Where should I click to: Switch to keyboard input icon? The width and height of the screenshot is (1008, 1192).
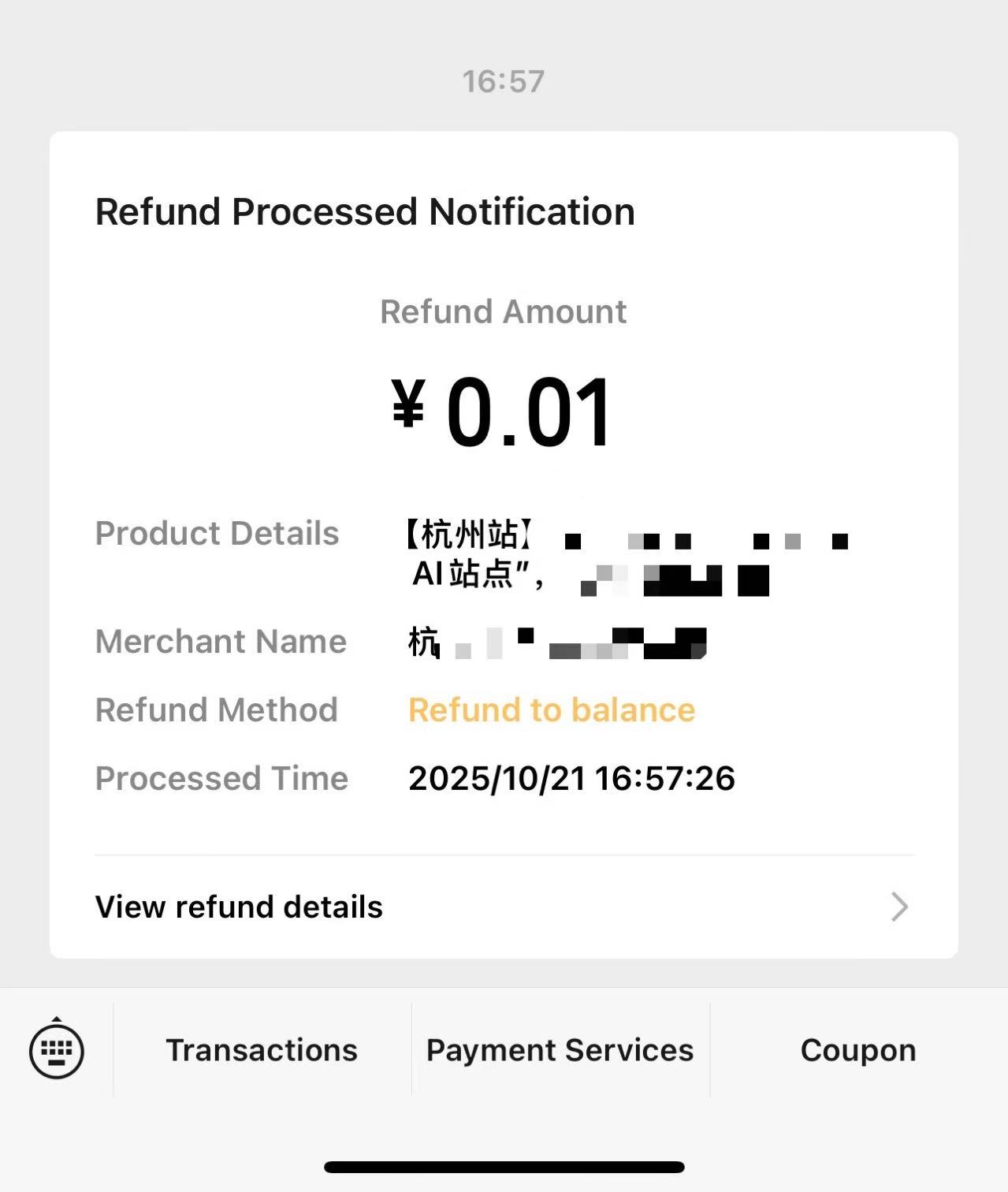(x=57, y=1050)
